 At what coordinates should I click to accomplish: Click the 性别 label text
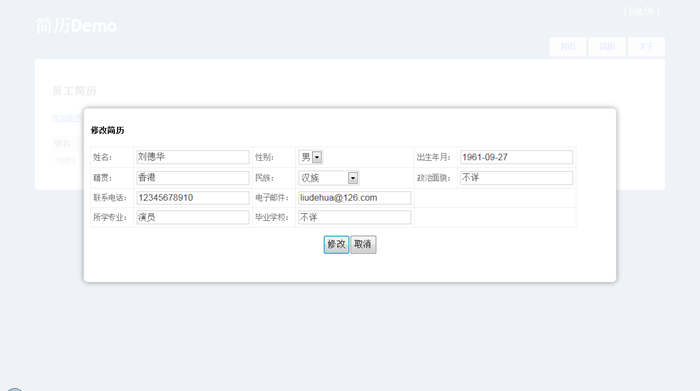coord(264,157)
